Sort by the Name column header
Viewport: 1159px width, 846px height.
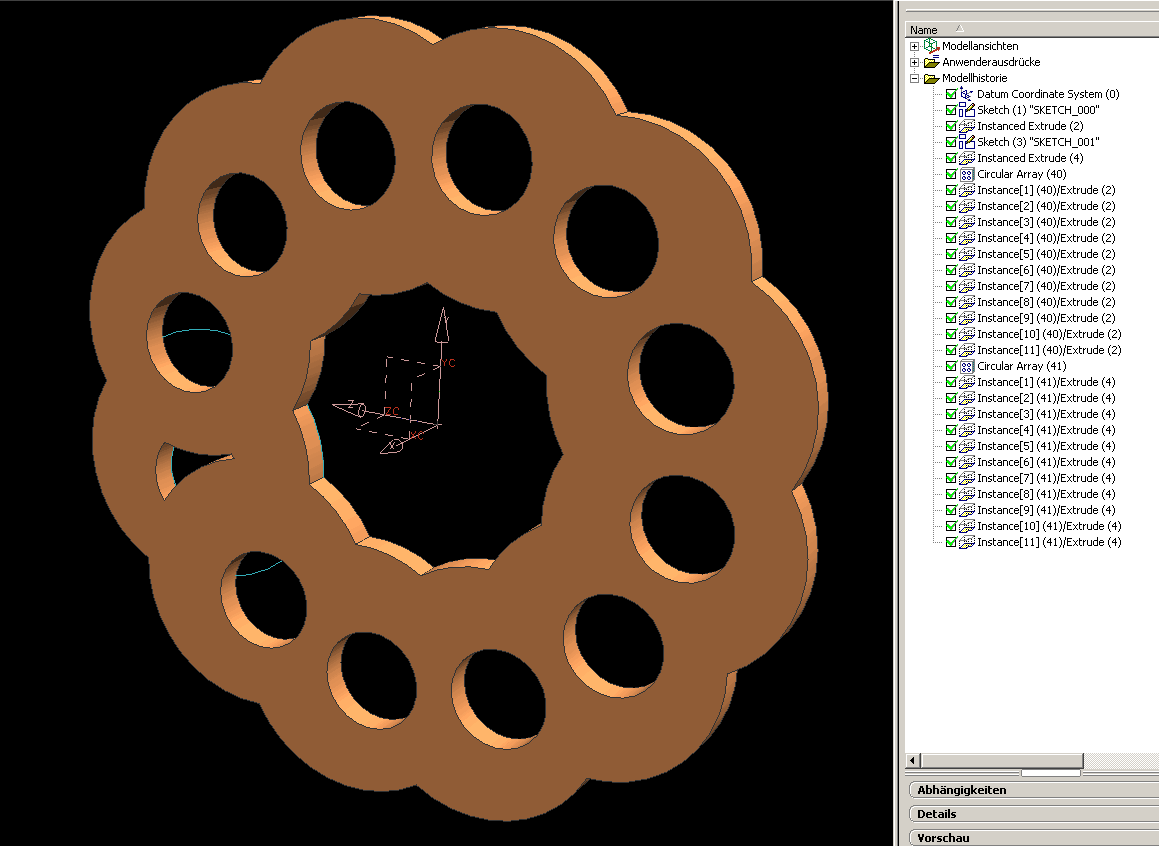pos(924,30)
